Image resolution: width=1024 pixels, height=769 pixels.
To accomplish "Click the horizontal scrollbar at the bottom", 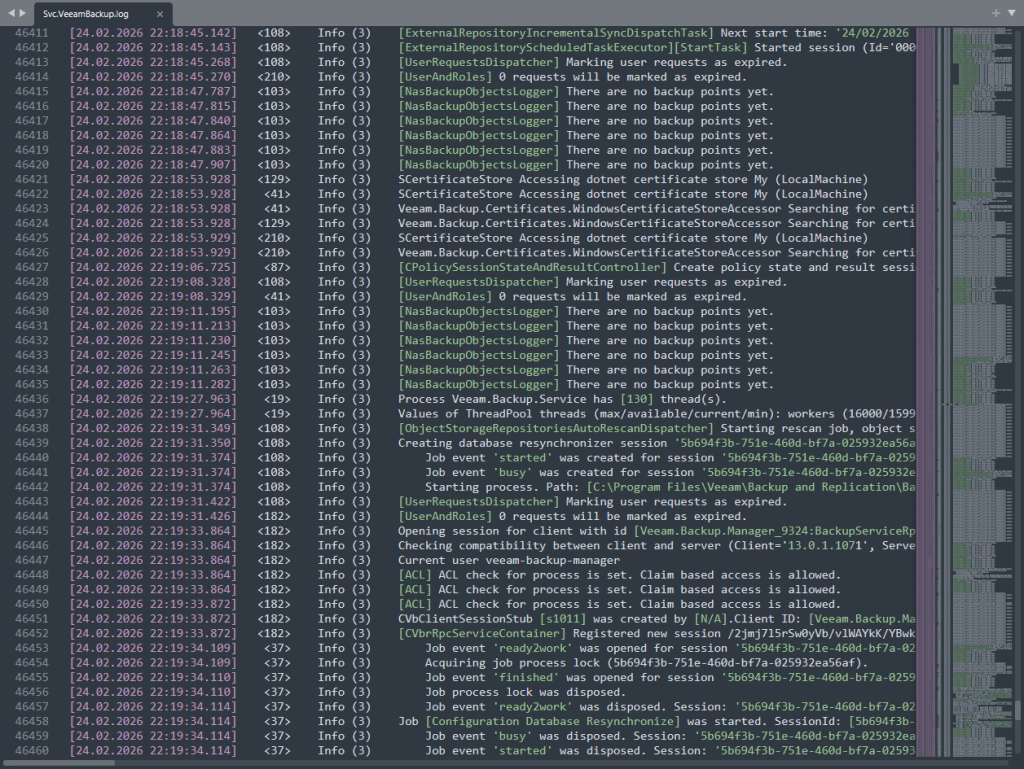I will 60,763.
